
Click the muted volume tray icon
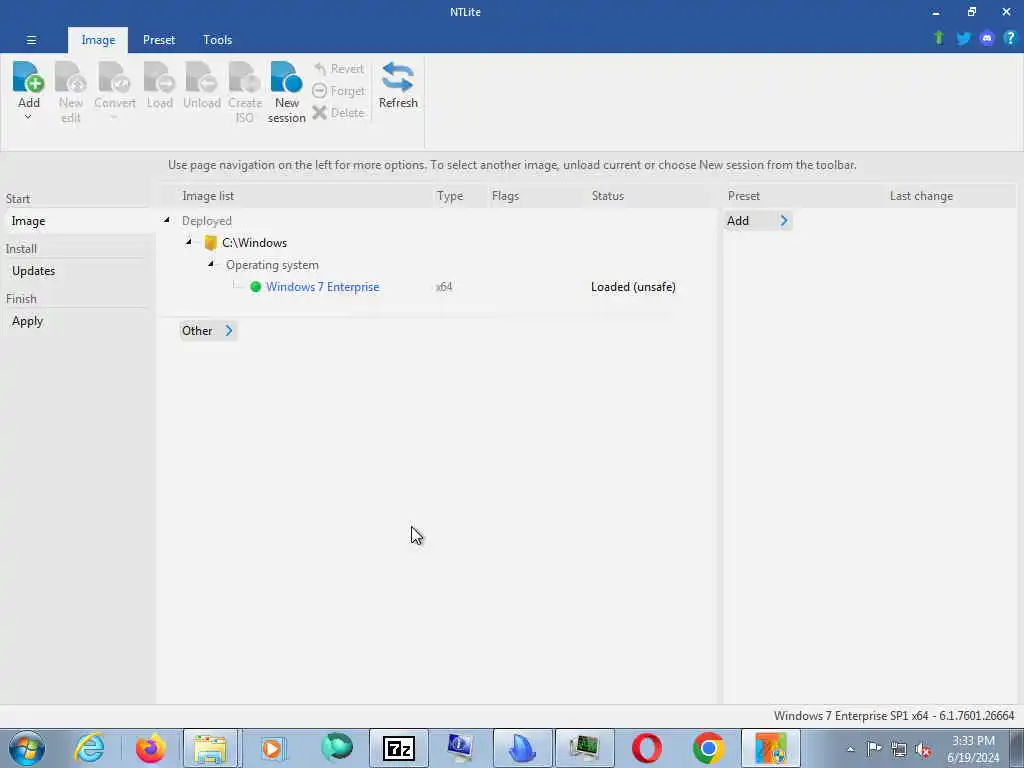[923, 749]
